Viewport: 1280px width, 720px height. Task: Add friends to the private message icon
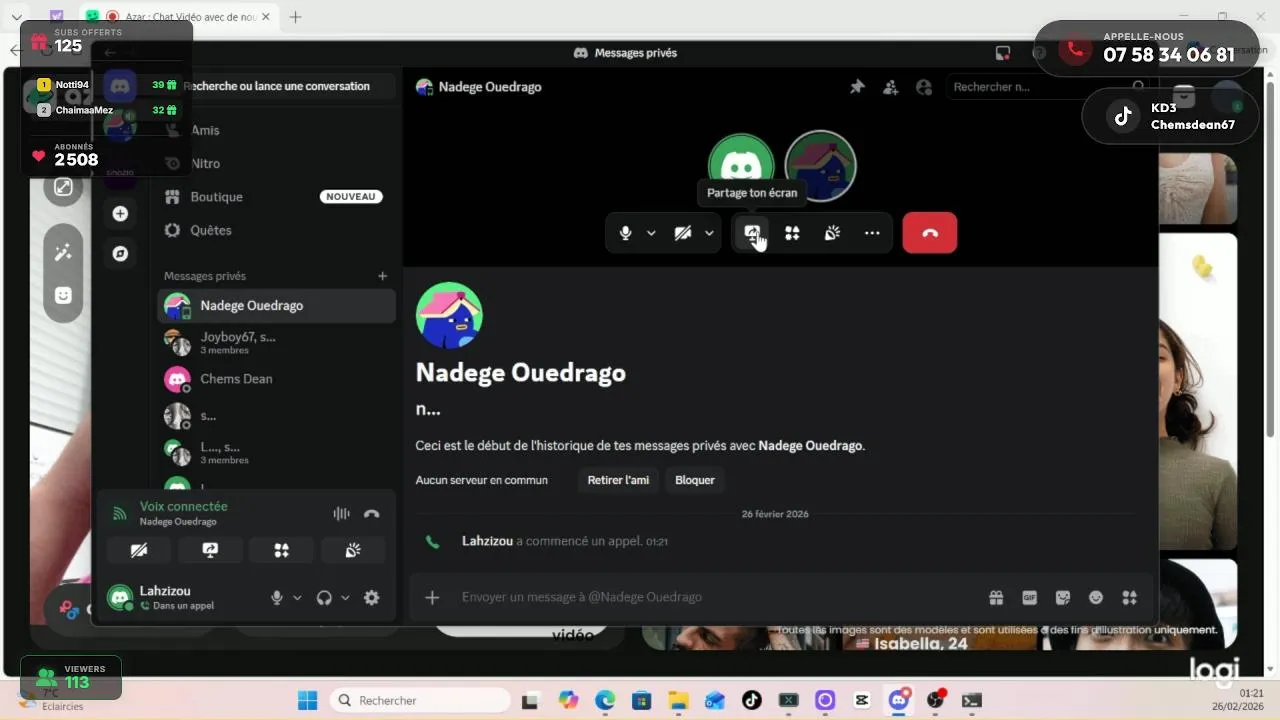890,87
